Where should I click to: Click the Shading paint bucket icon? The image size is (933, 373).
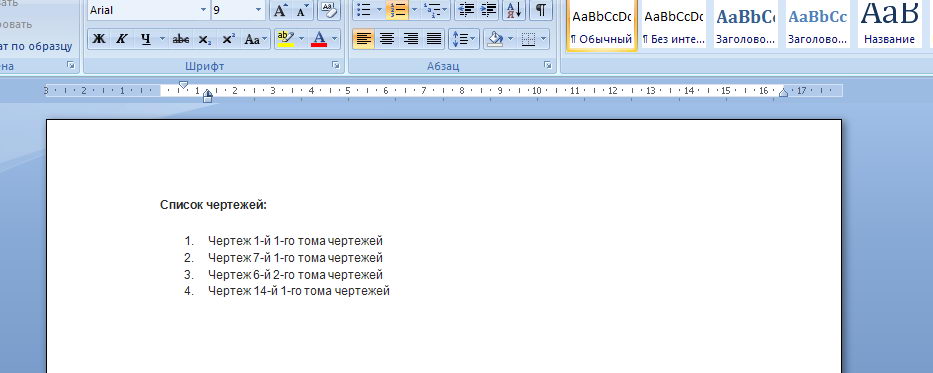coord(494,39)
